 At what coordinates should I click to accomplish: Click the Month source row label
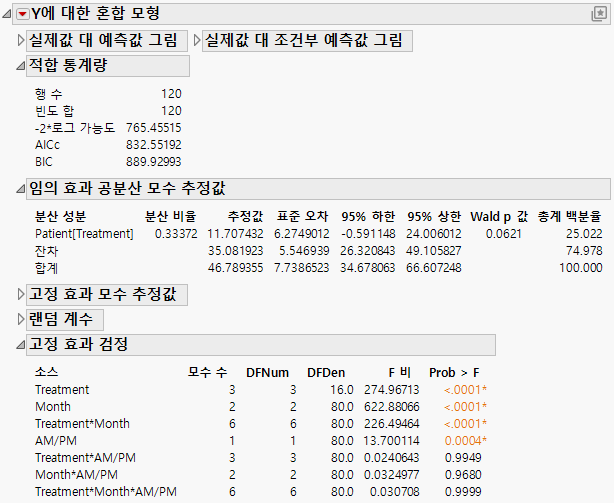click(x=53, y=407)
